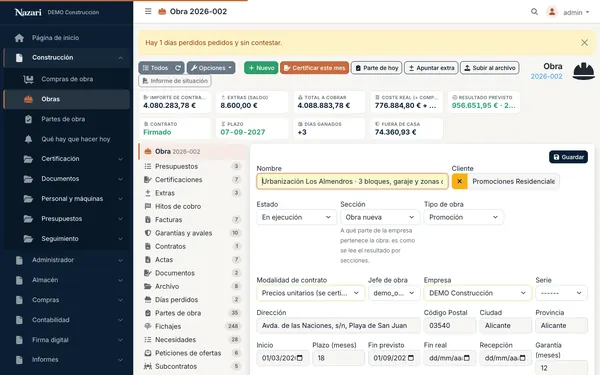Open the Certificaciones section
The height and width of the screenshot is (375, 600).
pyautogui.click(x=192, y=180)
